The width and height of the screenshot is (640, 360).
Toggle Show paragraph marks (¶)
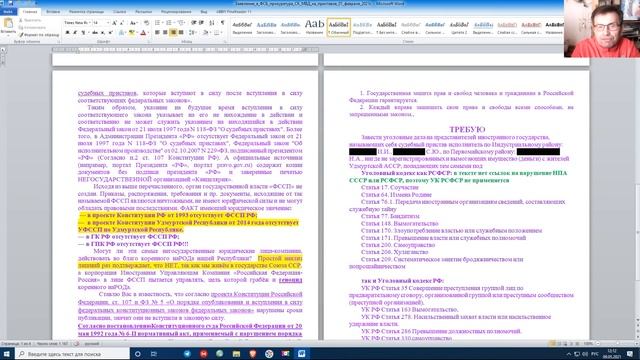click(222, 23)
